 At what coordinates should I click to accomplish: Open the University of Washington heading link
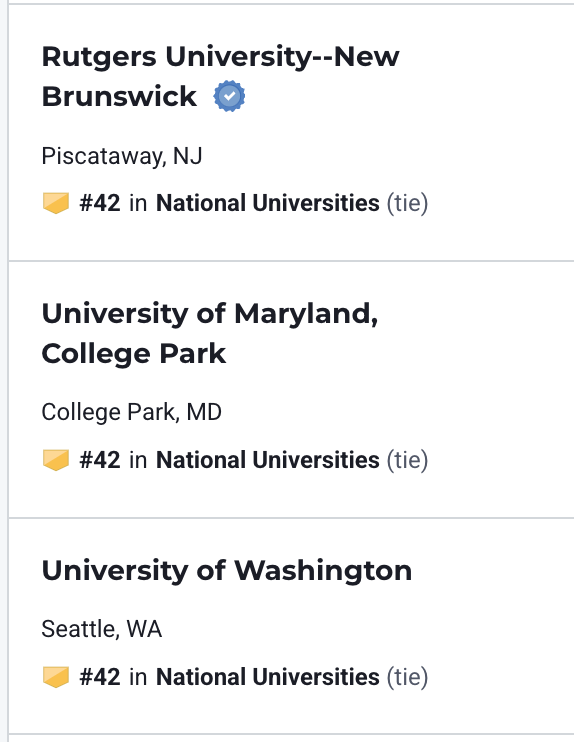pos(227,570)
